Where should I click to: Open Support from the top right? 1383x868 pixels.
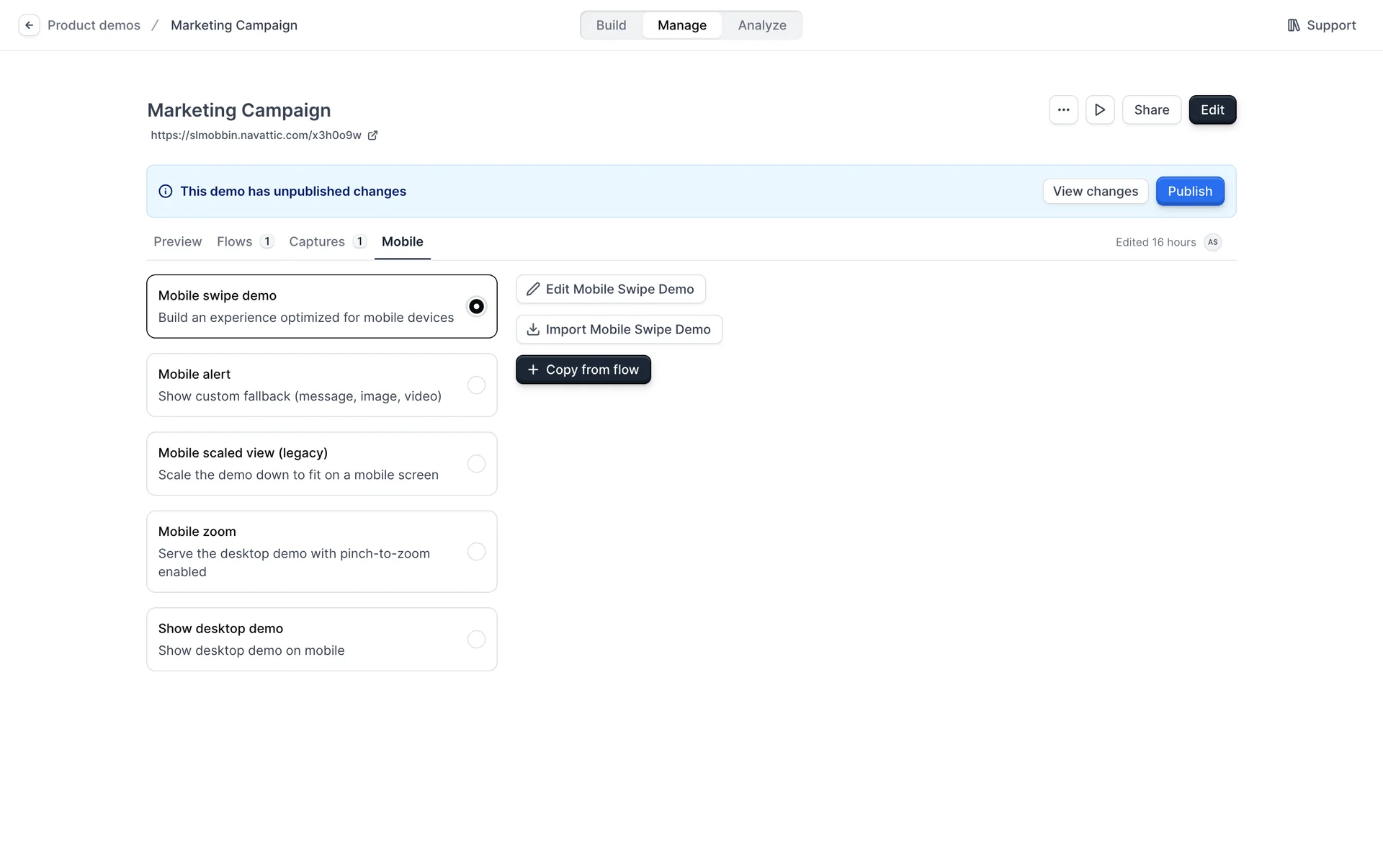[x=1321, y=25]
